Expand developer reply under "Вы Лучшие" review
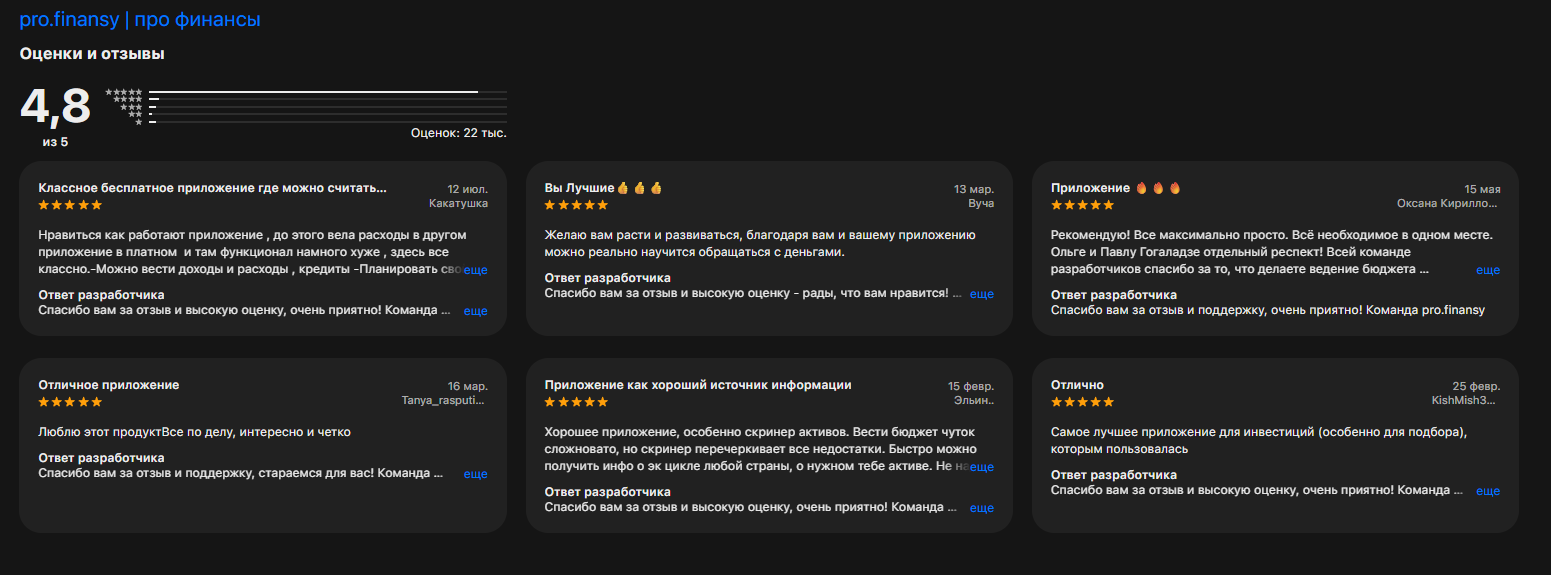 click(x=982, y=294)
